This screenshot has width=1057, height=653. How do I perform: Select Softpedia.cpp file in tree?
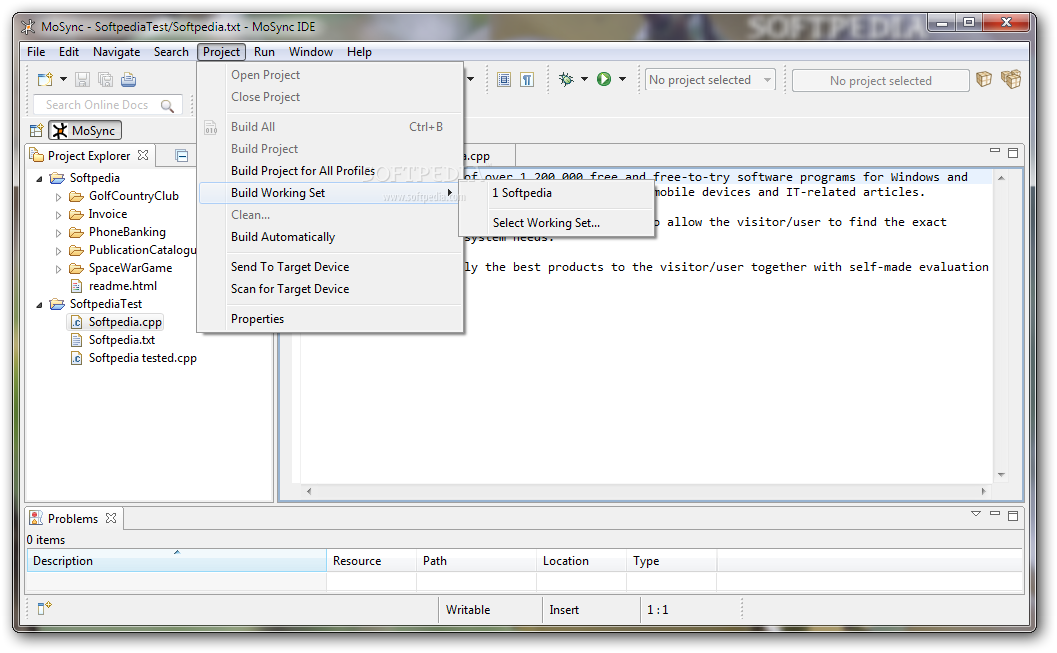125,322
